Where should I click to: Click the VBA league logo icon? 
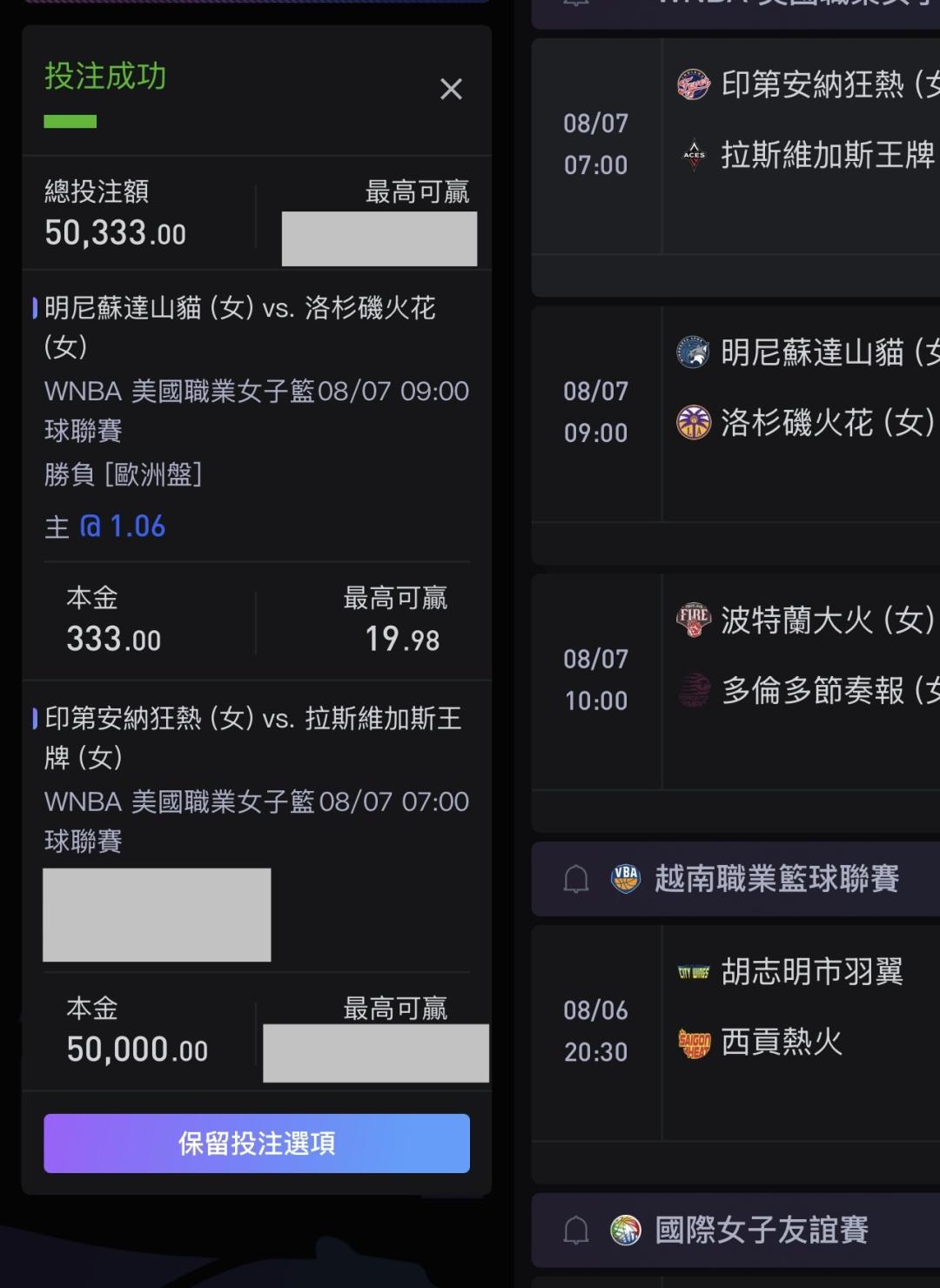pyautogui.click(x=626, y=879)
